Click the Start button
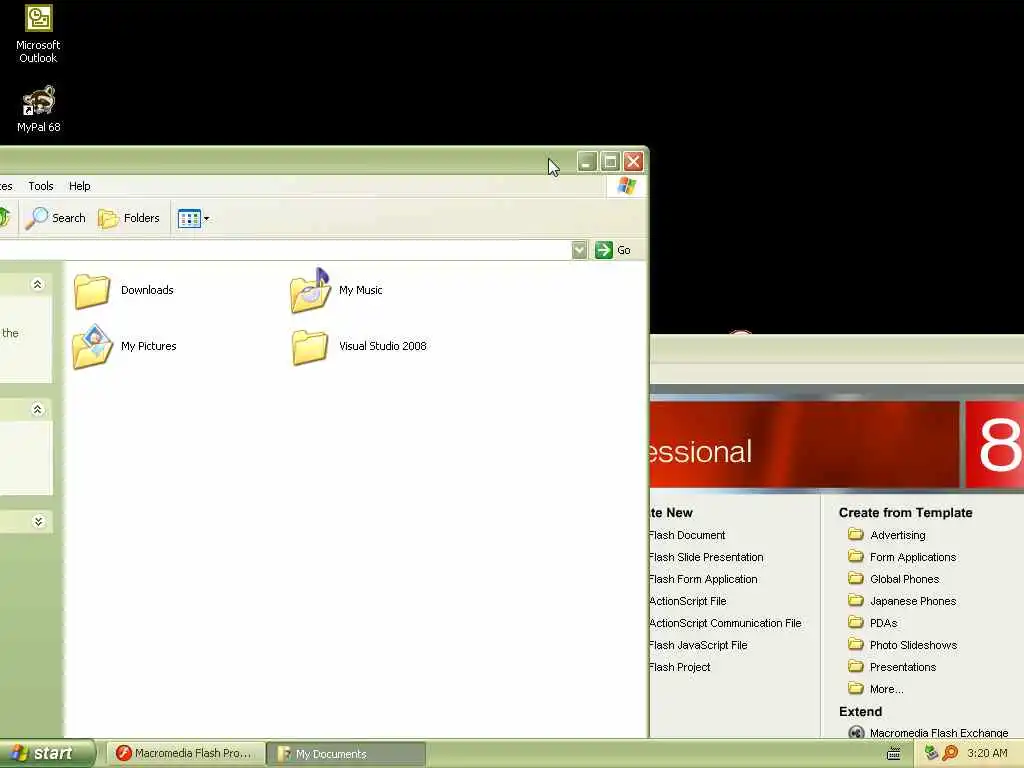Image resolution: width=1024 pixels, height=768 pixels. pos(47,754)
